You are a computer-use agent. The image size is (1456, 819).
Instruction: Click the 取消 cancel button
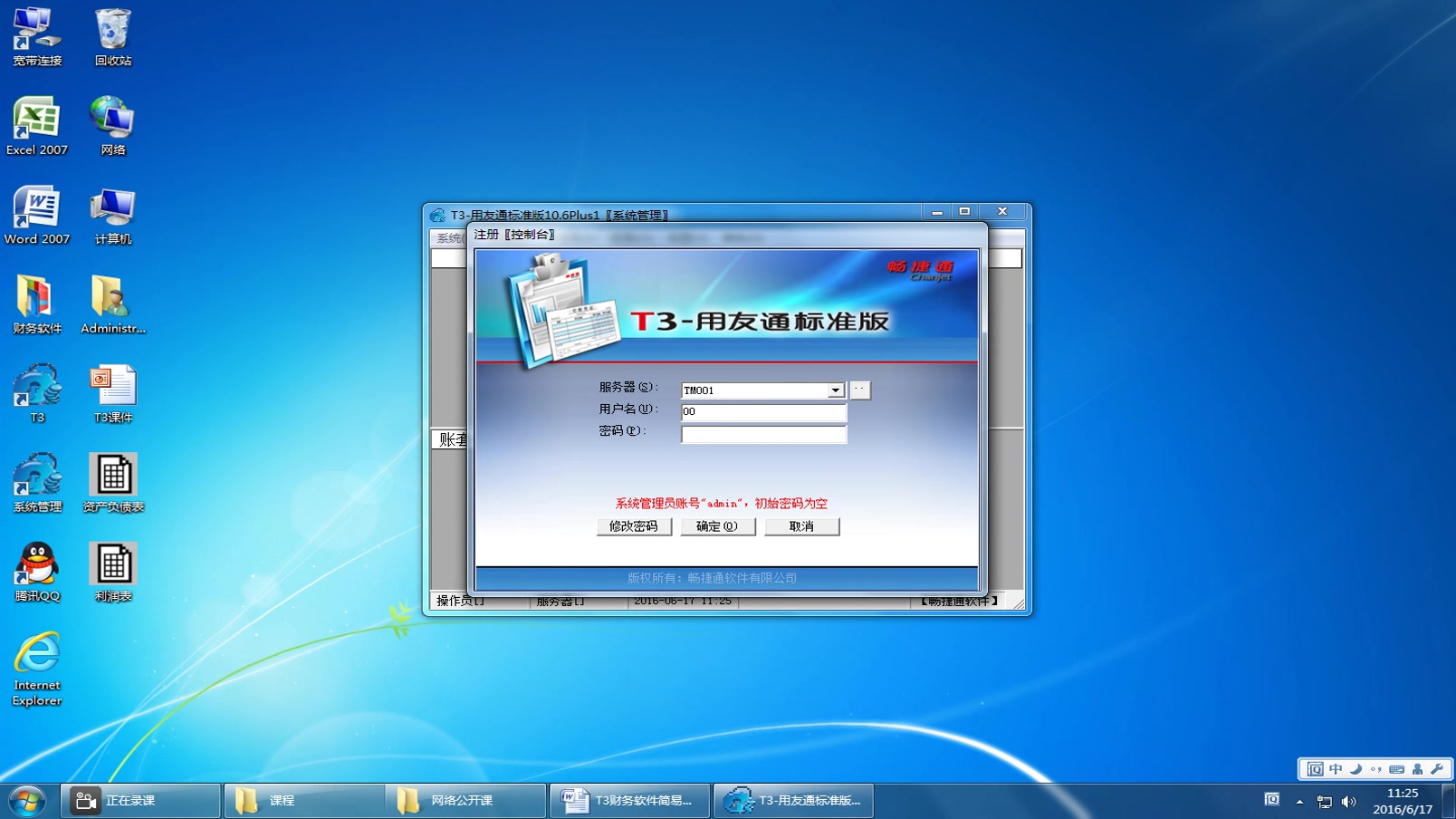pos(801,526)
